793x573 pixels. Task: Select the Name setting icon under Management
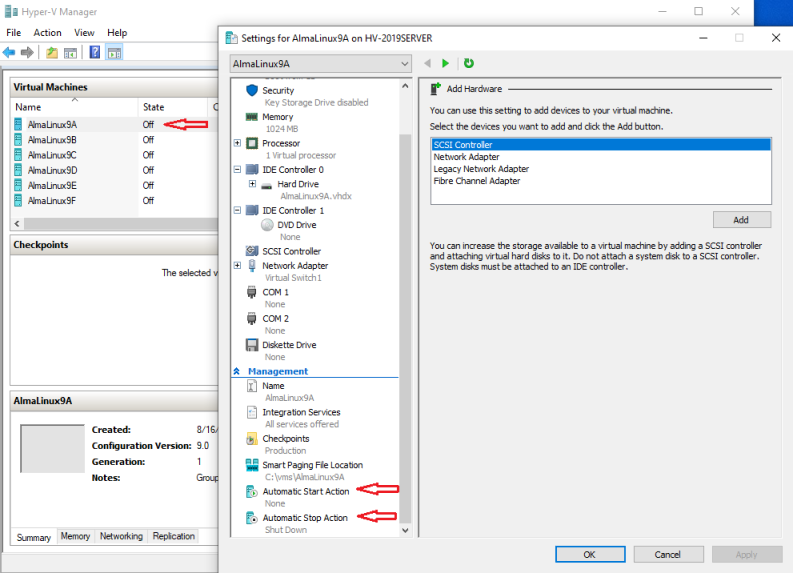click(x=251, y=386)
